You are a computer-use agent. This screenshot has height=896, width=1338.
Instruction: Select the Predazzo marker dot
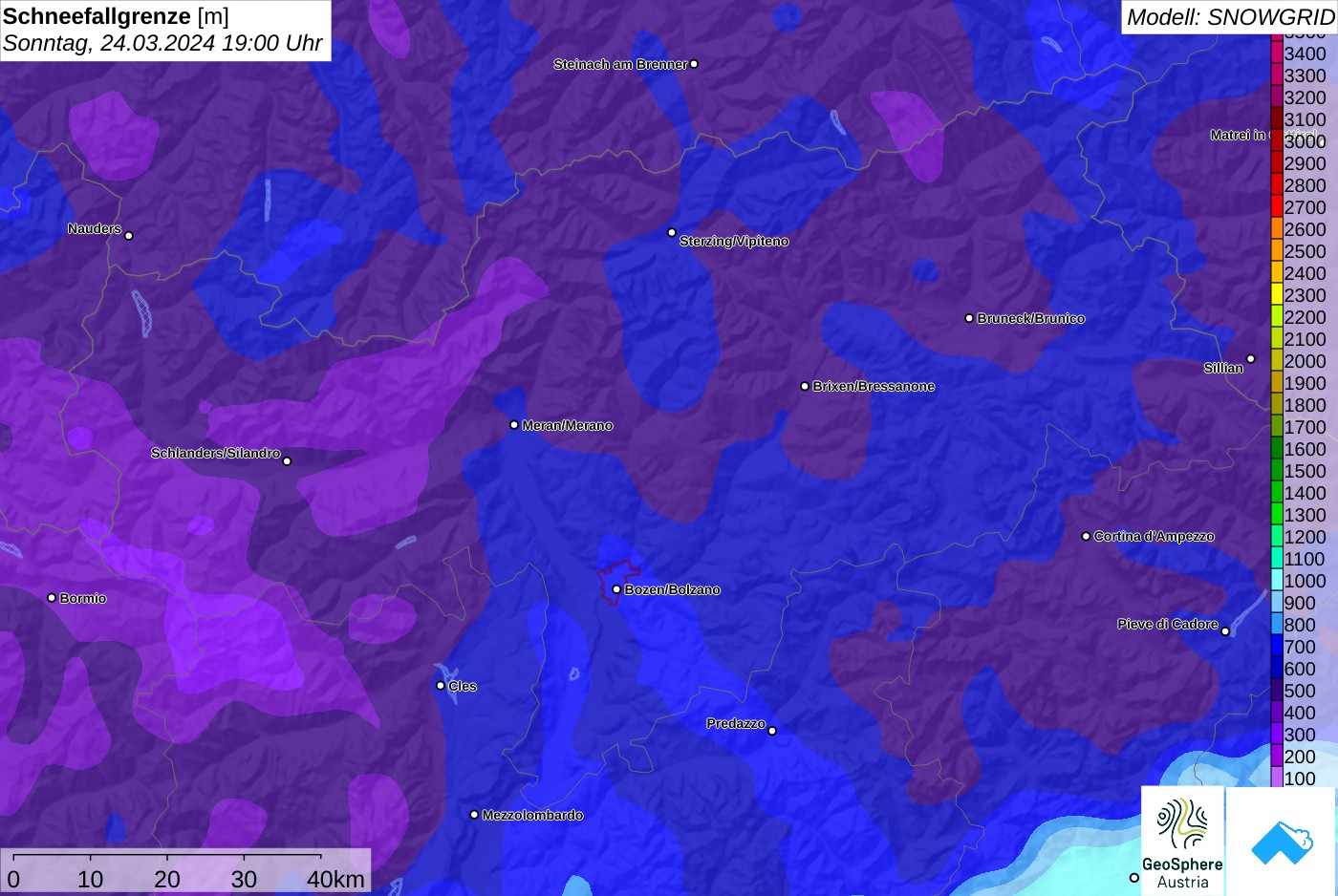(772, 731)
